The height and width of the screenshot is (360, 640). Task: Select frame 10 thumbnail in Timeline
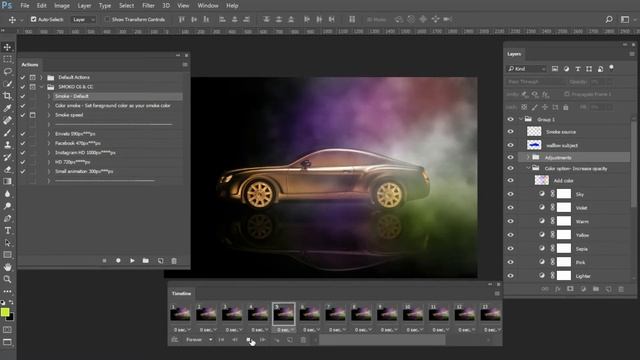[x=413, y=313]
